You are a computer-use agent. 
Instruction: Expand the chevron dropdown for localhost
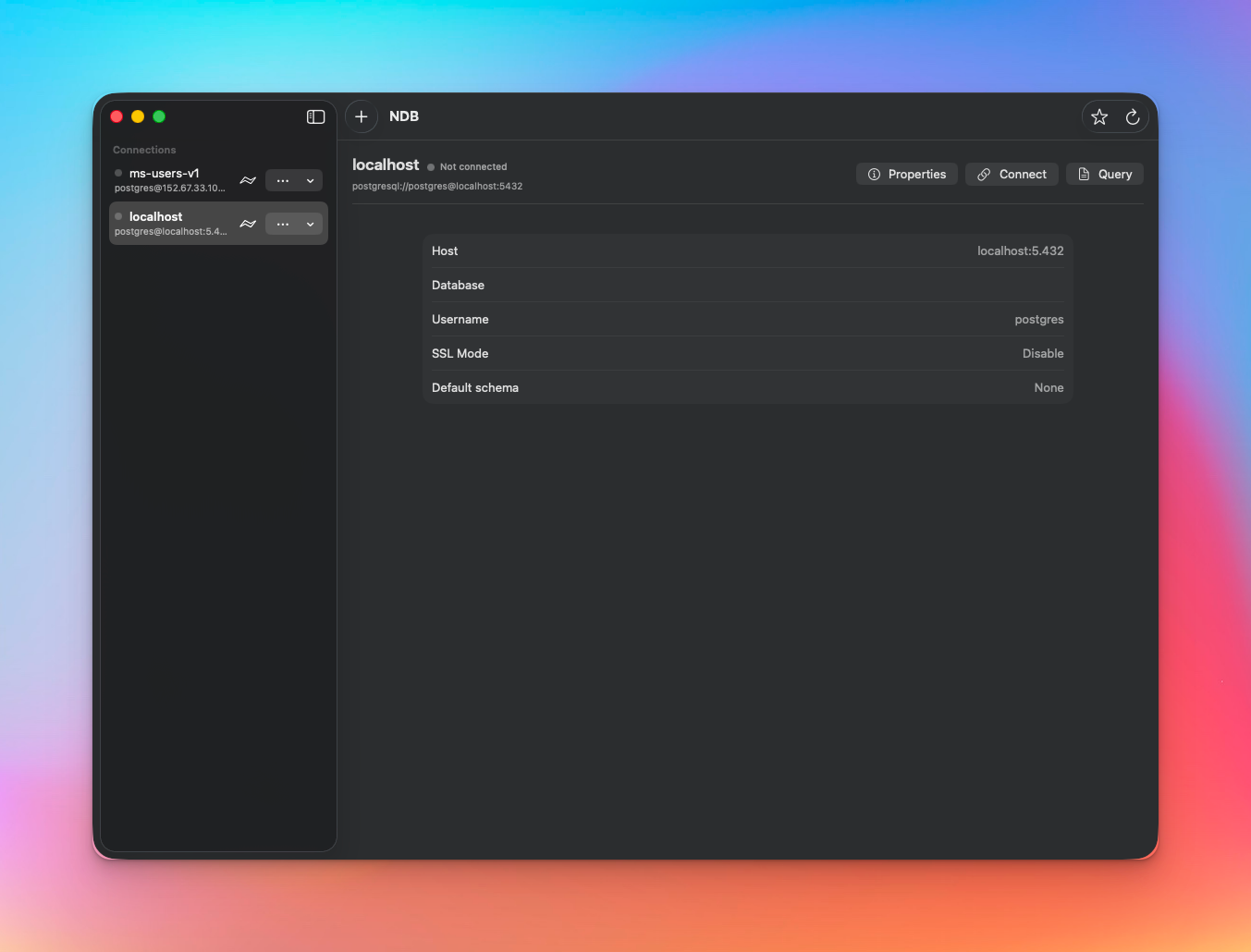coord(311,224)
